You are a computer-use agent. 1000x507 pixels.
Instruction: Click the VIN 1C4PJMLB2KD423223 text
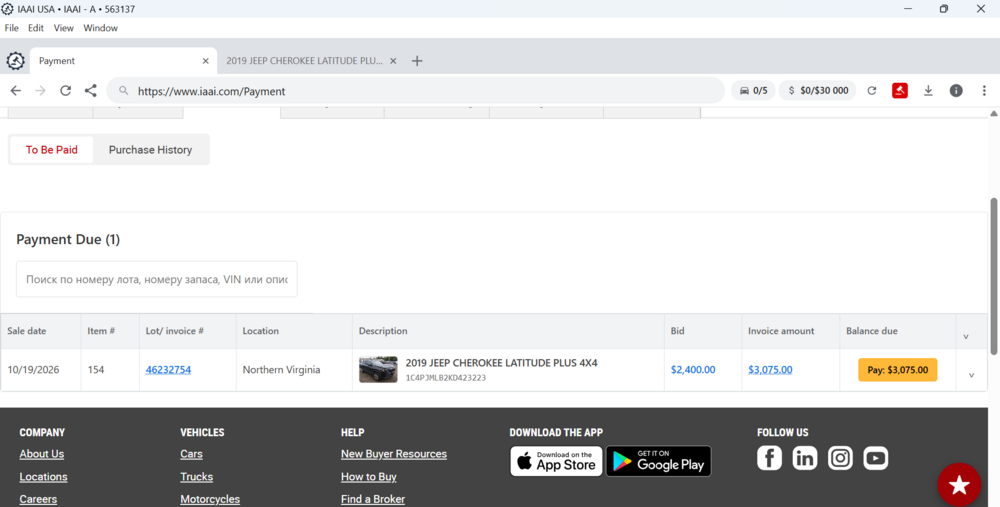click(446, 378)
